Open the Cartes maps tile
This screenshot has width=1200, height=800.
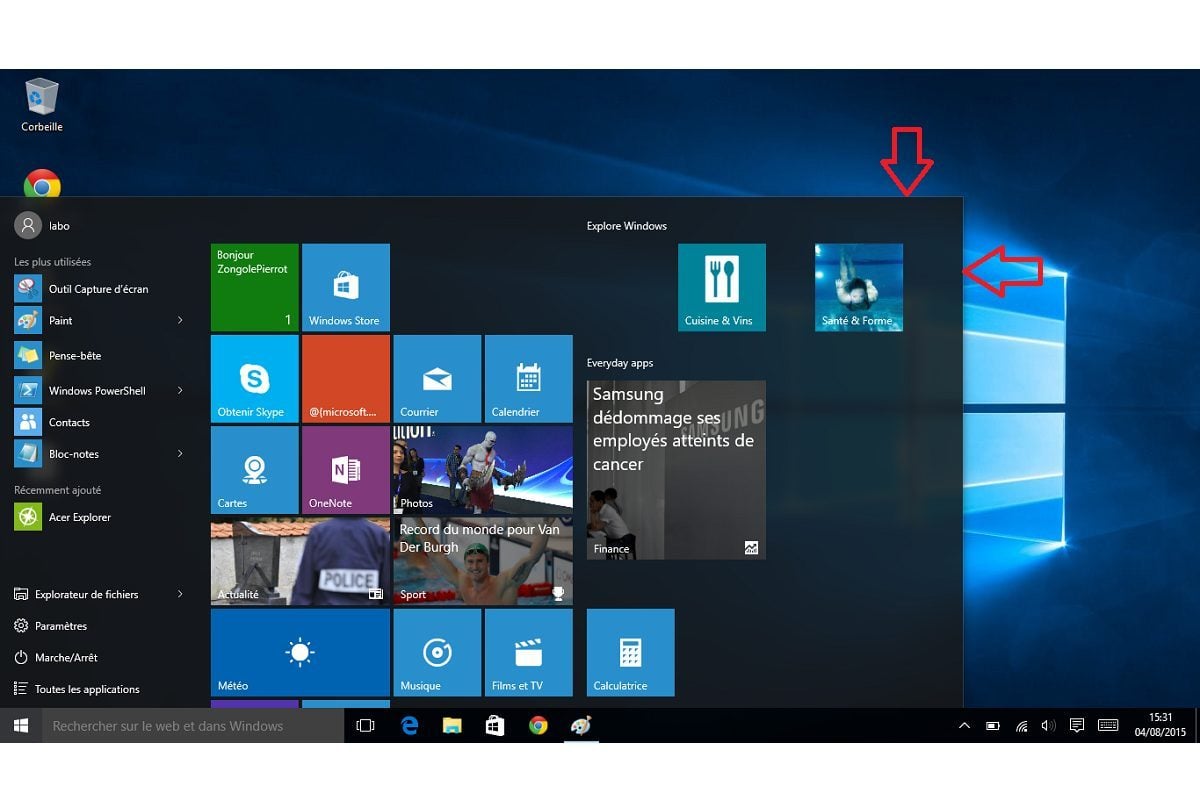pyautogui.click(x=255, y=470)
